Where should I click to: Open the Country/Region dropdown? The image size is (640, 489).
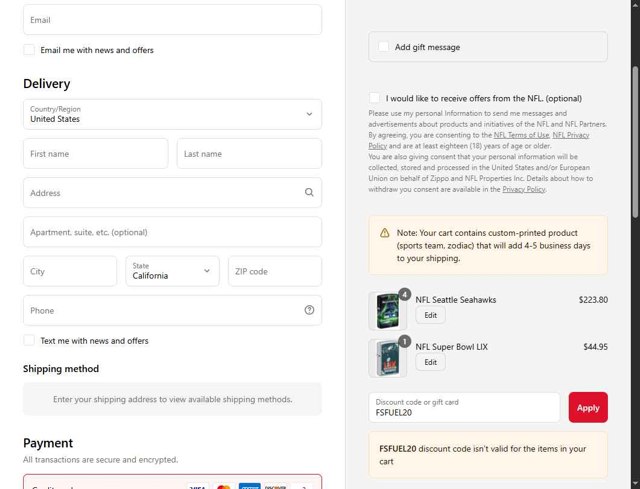[x=172, y=114]
